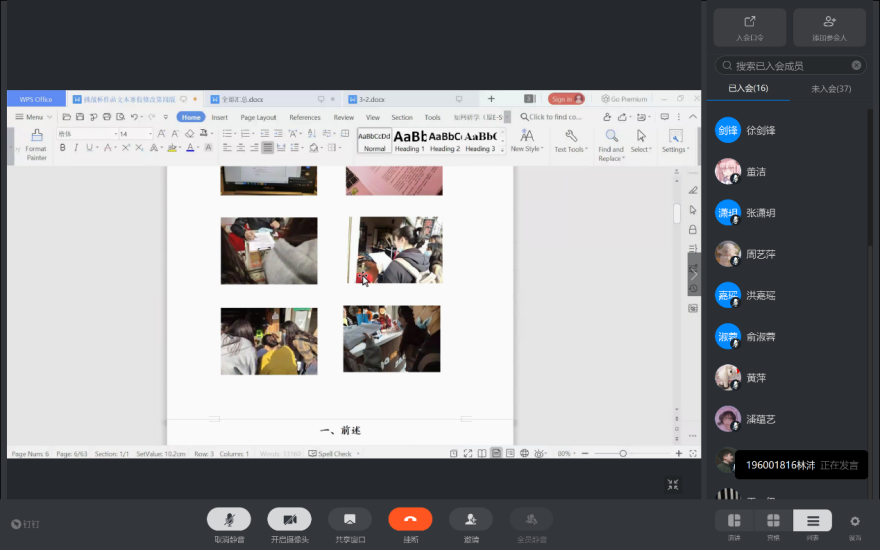880x550 pixels.
Task: Click 添加参会人 add participant button
Action: 829,27
